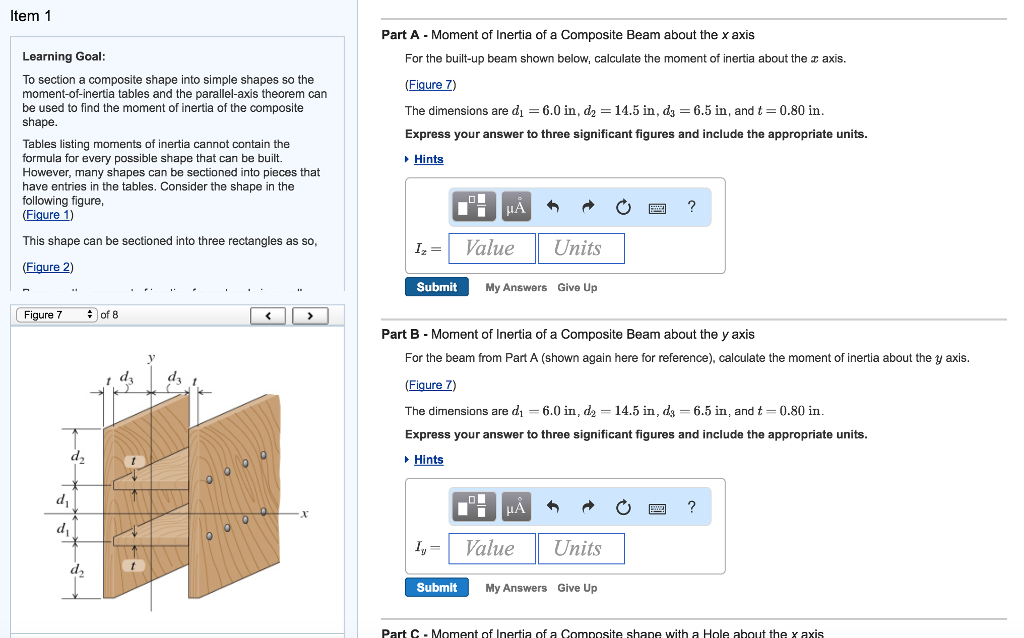The width and height of the screenshot is (1024, 638).
Task: Click the next figure arrow button
Action: (x=310, y=314)
